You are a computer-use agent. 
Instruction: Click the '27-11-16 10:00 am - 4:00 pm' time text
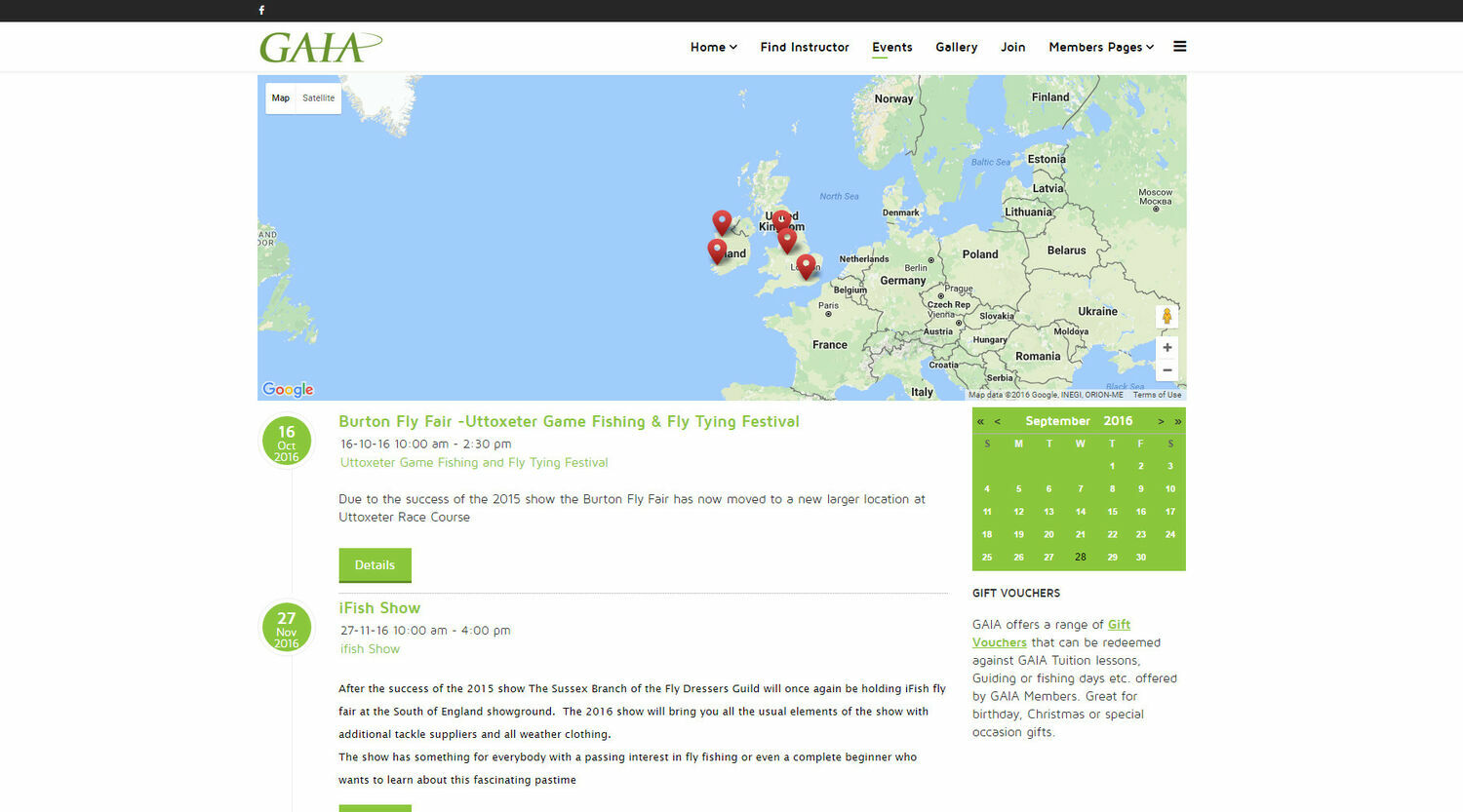click(x=425, y=631)
